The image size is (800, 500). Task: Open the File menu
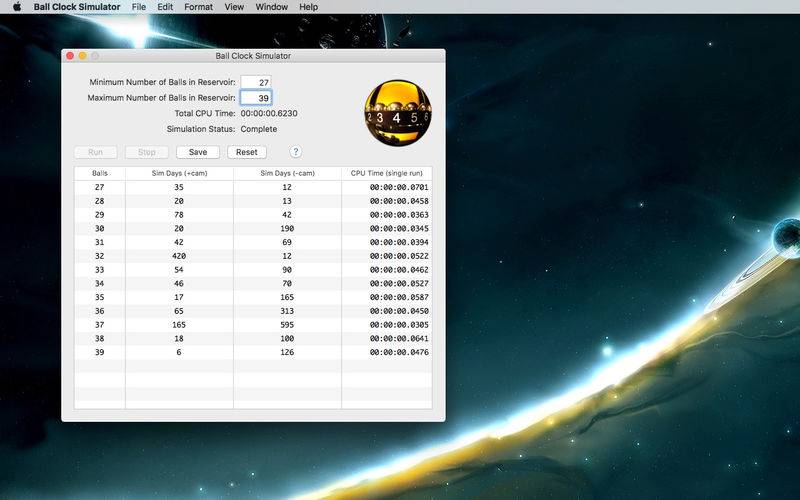(x=139, y=7)
